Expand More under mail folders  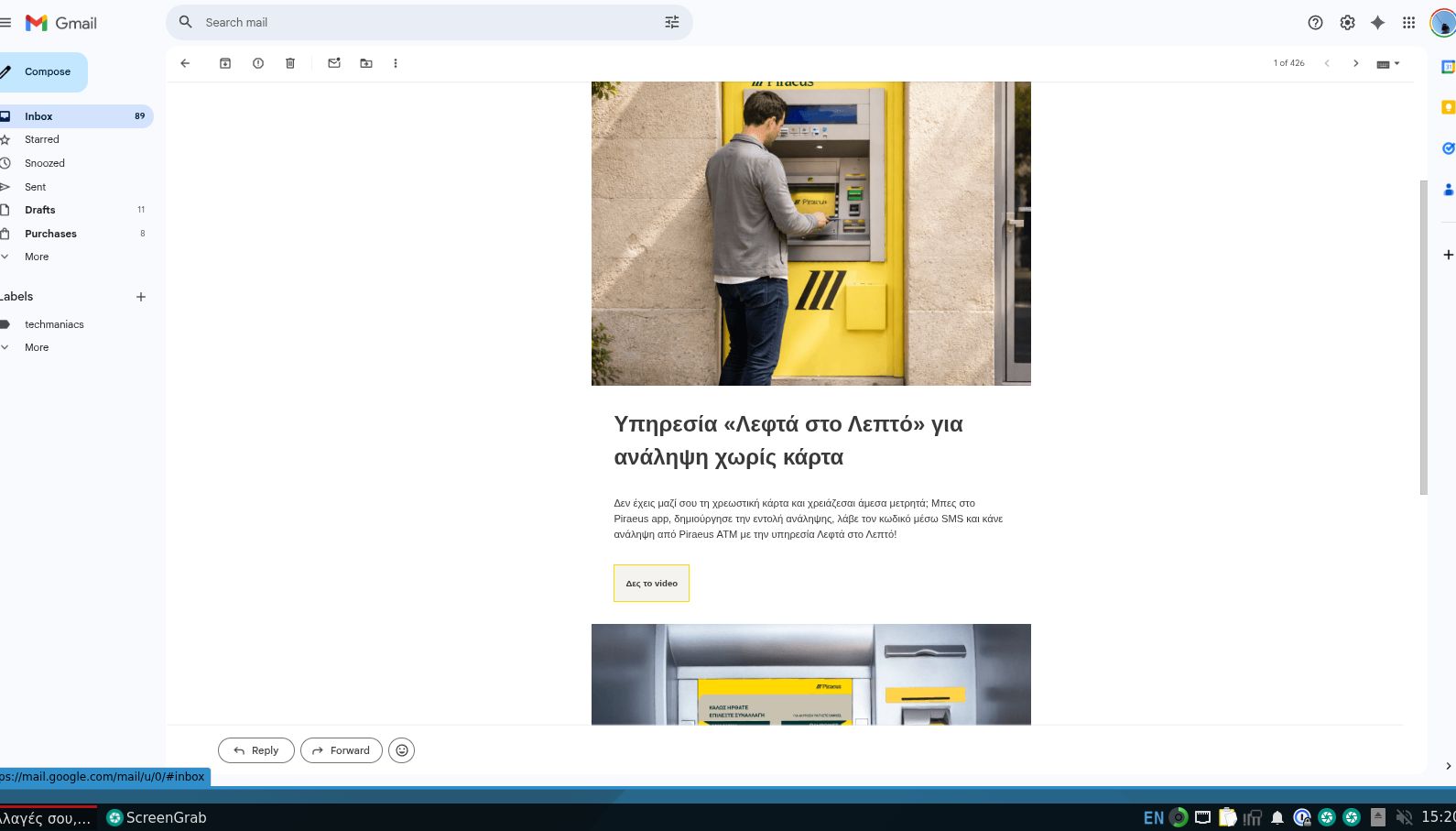tap(37, 257)
